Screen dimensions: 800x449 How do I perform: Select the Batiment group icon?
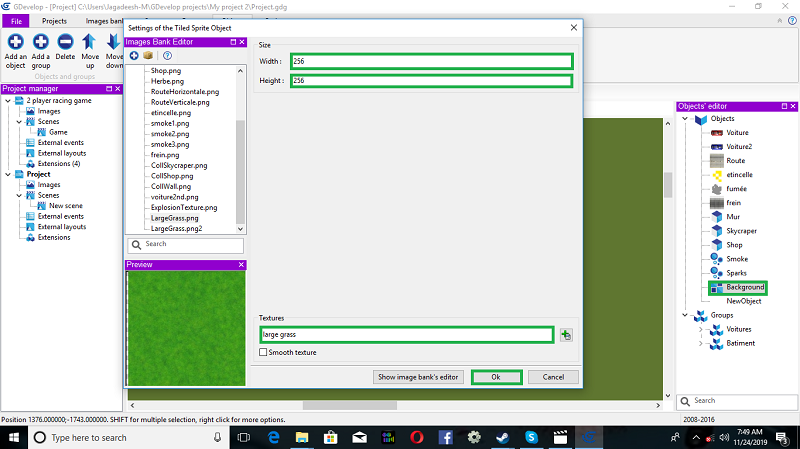(716, 343)
